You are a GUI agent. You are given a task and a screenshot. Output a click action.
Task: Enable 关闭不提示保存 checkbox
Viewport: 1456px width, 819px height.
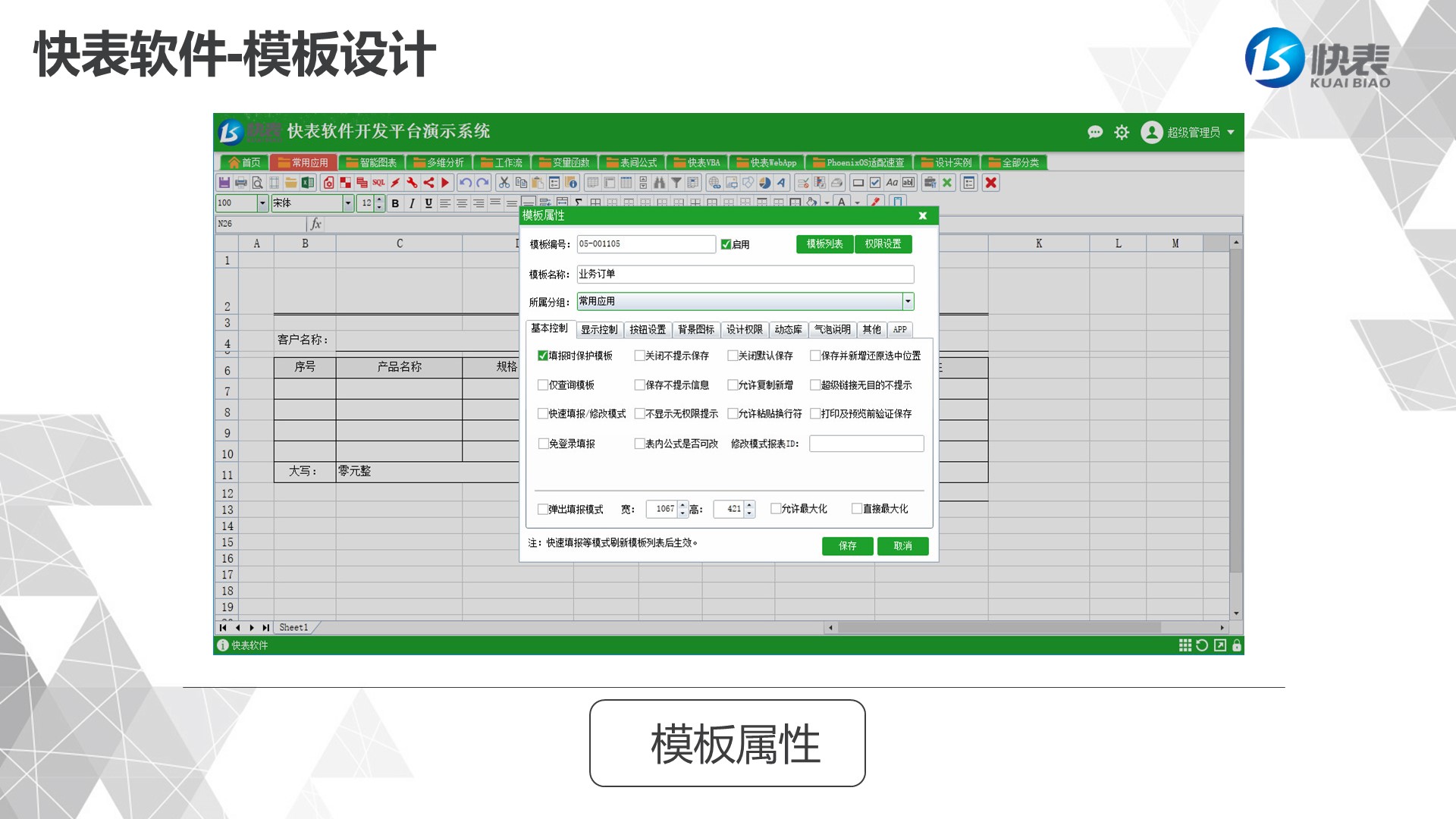[x=639, y=356]
